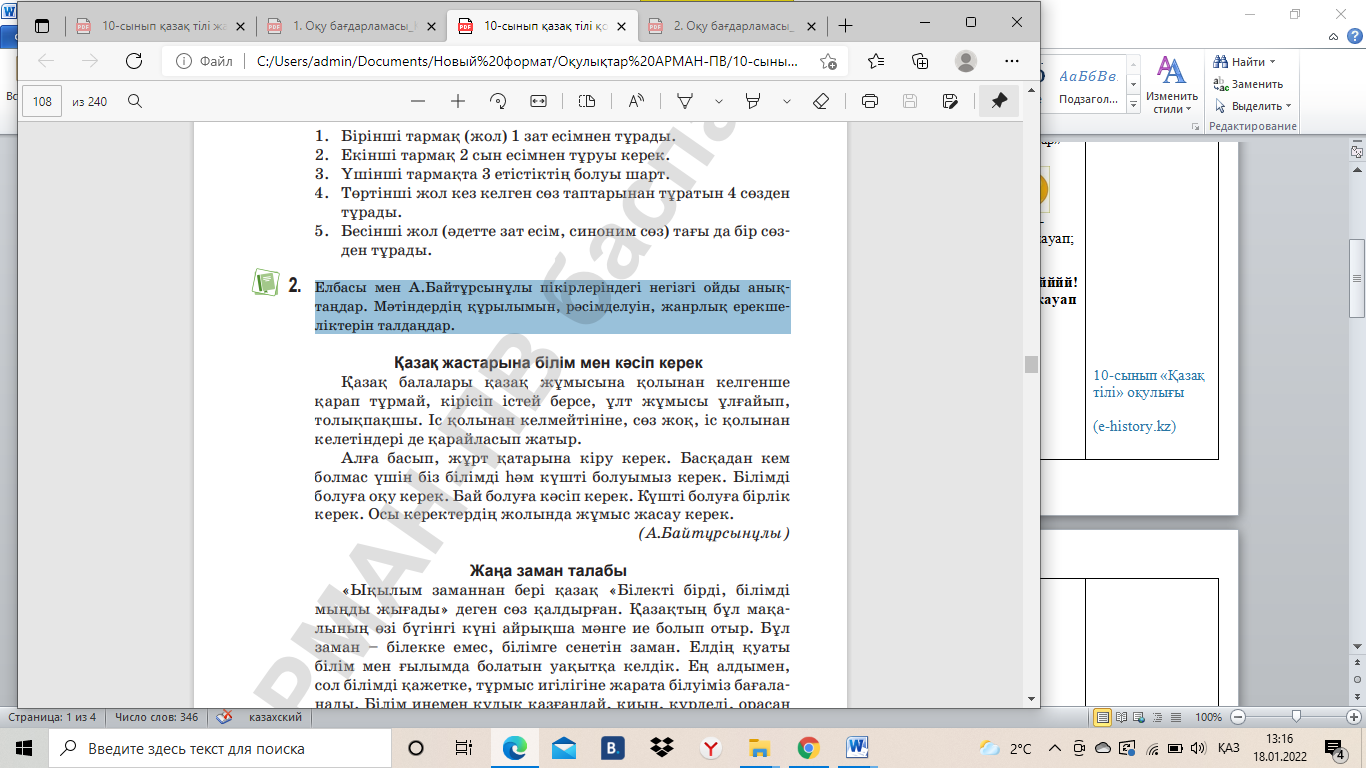This screenshot has width=1366, height=768.
Task: Select Print Layout view in Word
Action: pyautogui.click(x=1103, y=717)
